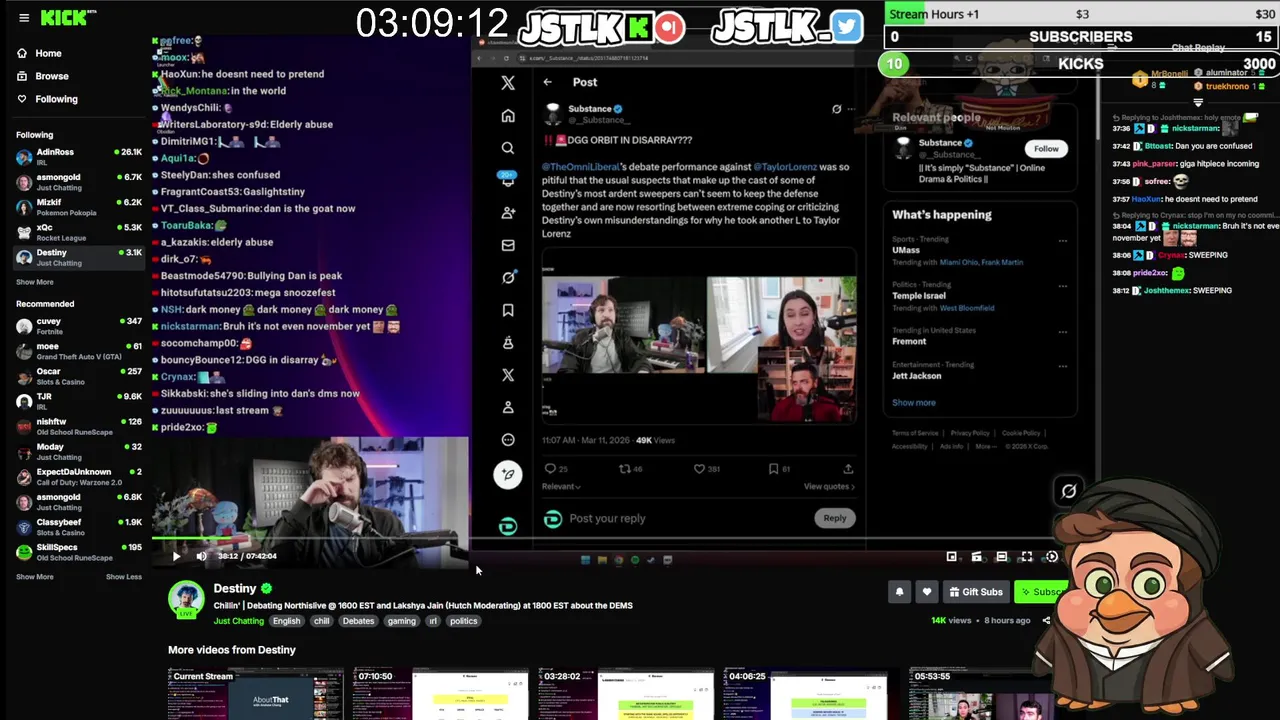Screen dimensions: 1280x720
Task: Open X Messages envelope icon
Action: click(x=508, y=245)
